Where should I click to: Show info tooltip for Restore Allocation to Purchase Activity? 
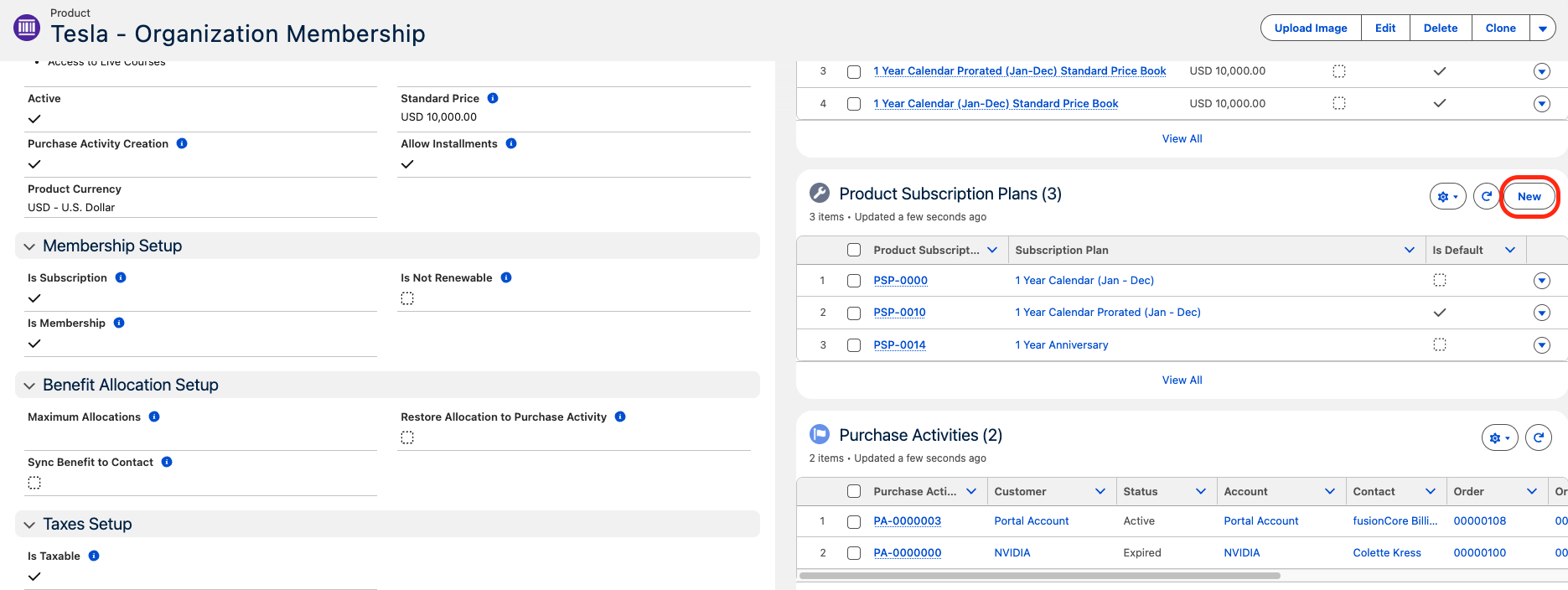click(x=620, y=417)
